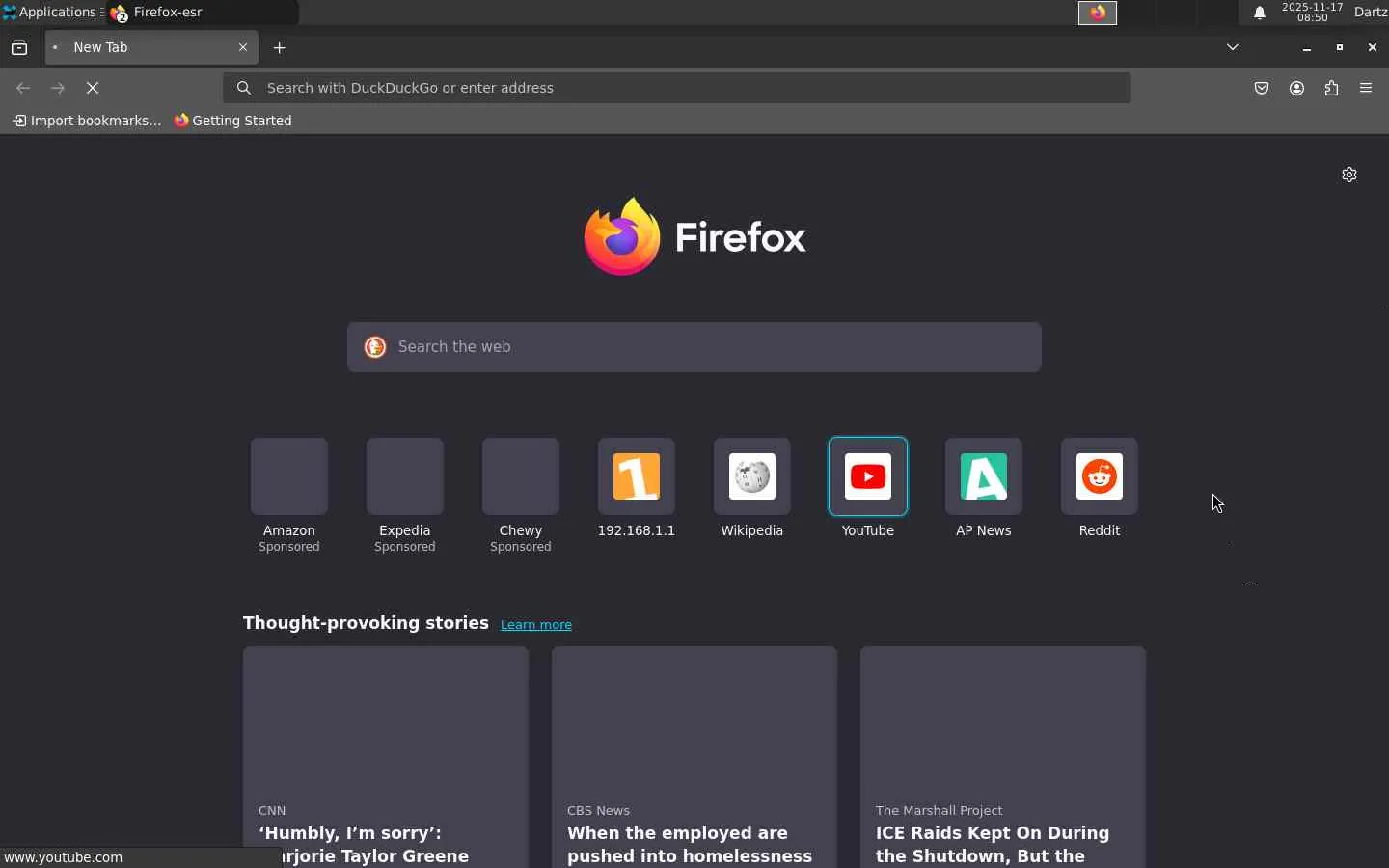The image size is (1389, 868).
Task: Minimize the Firefox window
Action: 1307,47
